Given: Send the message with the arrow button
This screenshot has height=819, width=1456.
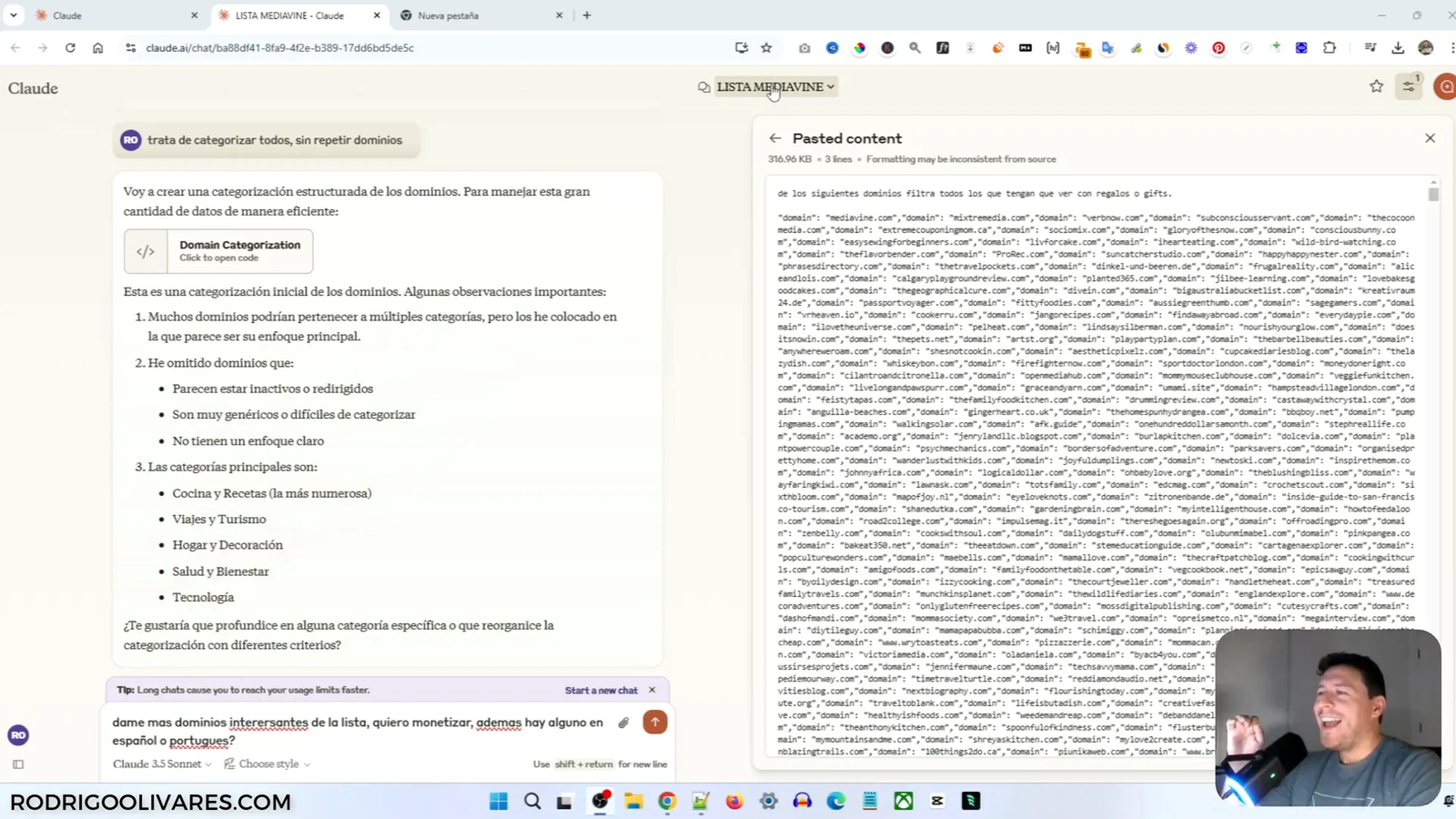Looking at the screenshot, I should (654, 722).
